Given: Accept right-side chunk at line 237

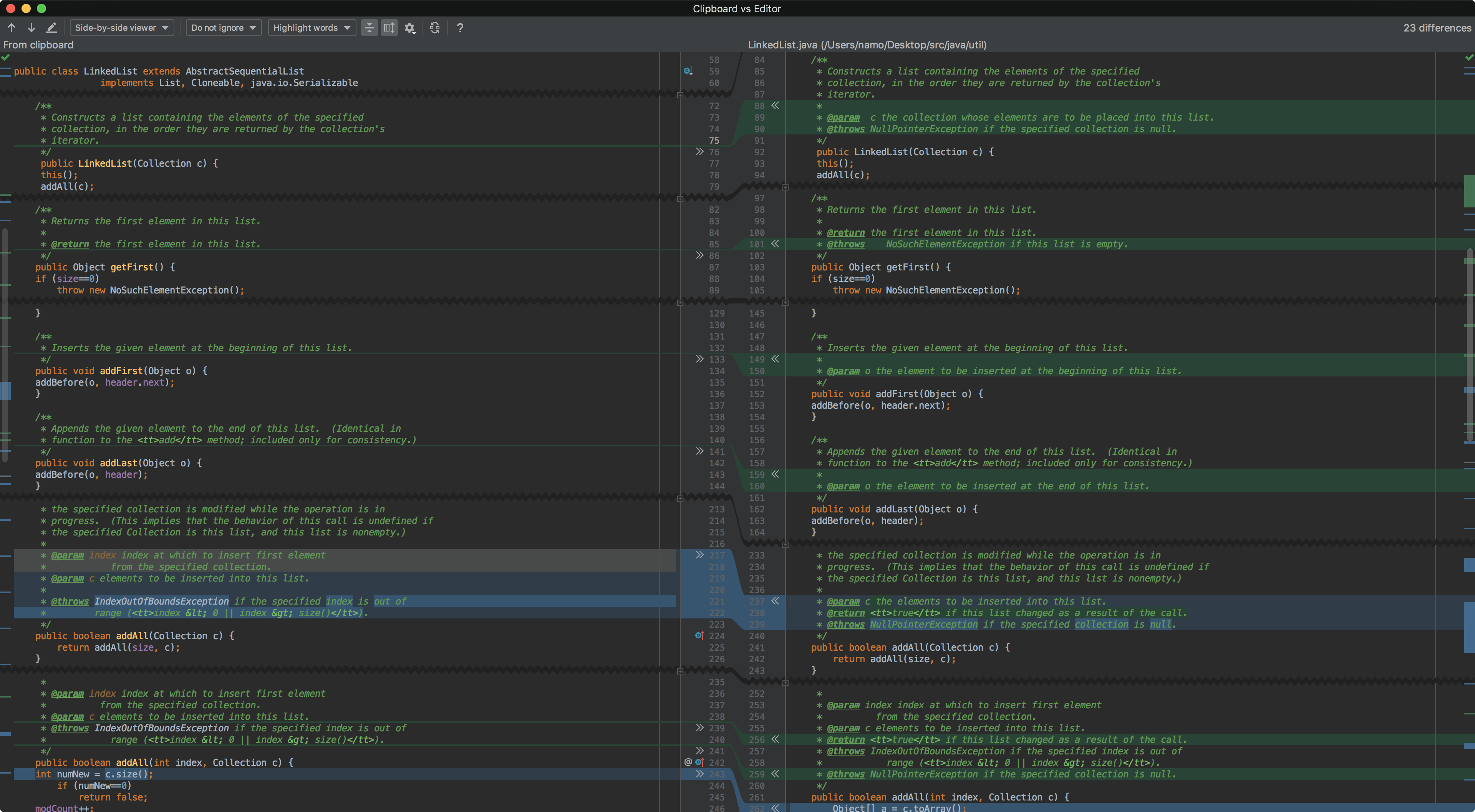Looking at the screenshot, I should (x=775, y=601).
